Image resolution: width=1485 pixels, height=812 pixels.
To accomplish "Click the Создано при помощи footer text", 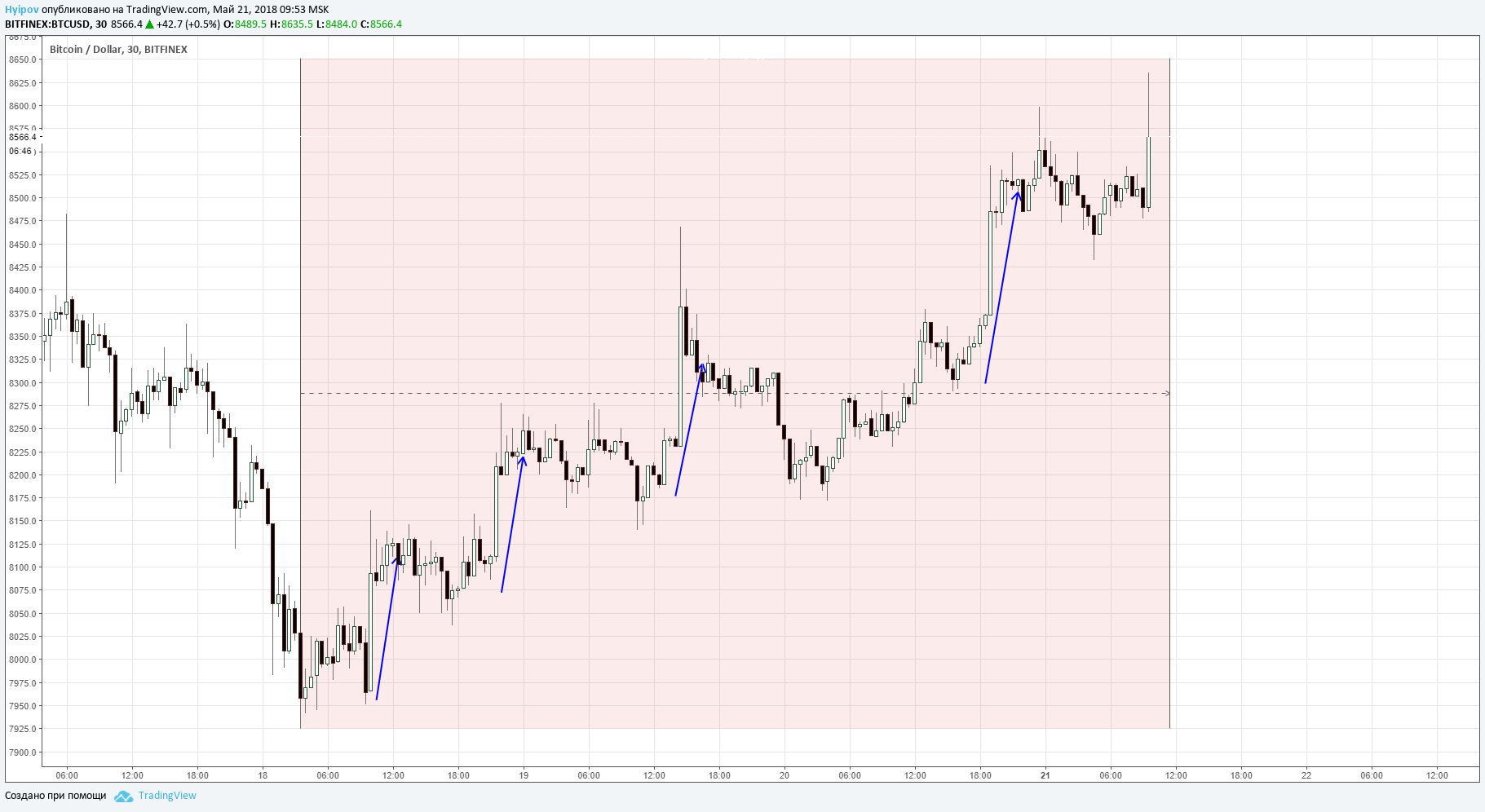I will [55, 796].
